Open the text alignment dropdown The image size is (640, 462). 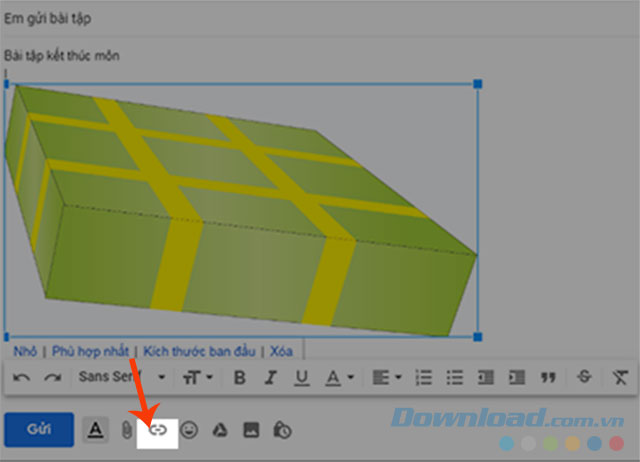click(x=387, y=378)
